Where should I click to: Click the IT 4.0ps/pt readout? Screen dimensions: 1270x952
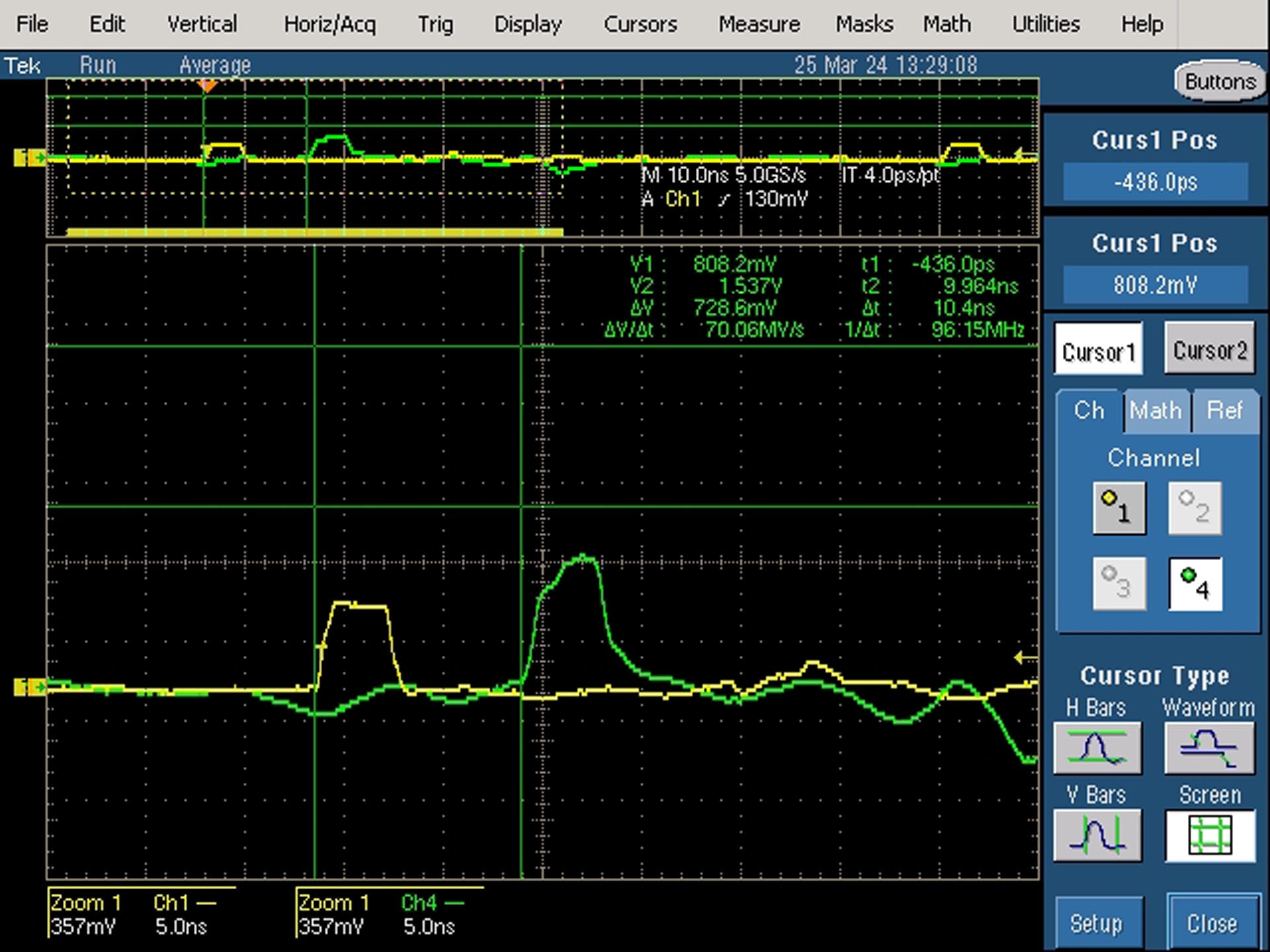click(890, 176)
